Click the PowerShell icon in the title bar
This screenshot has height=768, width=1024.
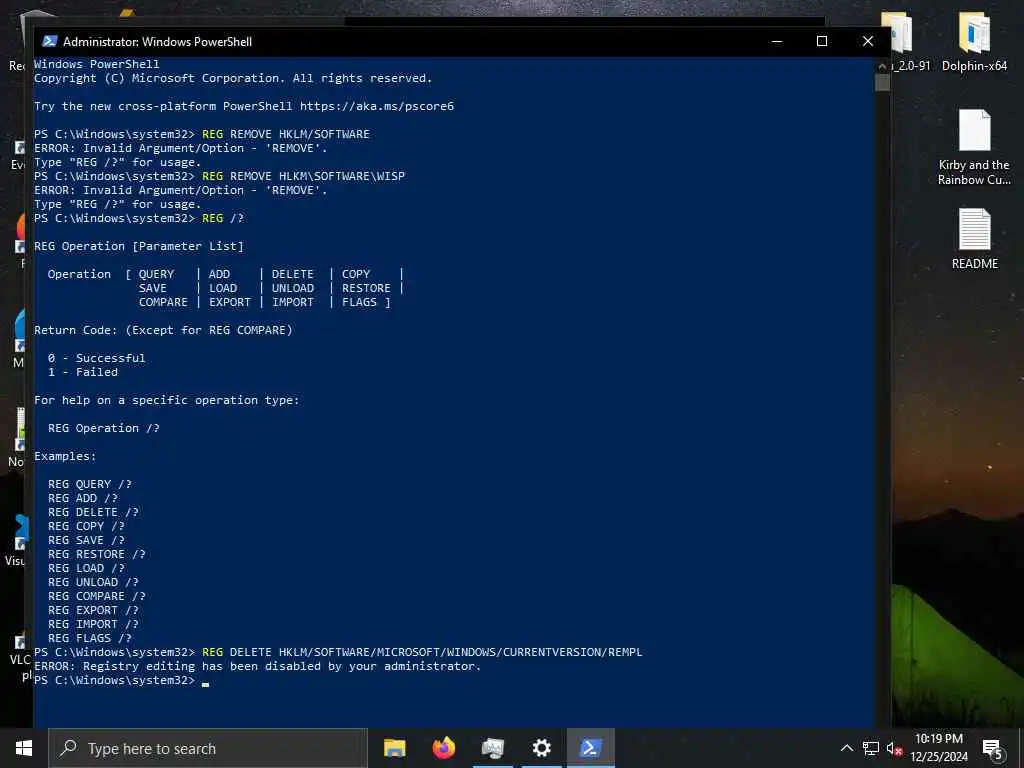click(x=50, y=41)
